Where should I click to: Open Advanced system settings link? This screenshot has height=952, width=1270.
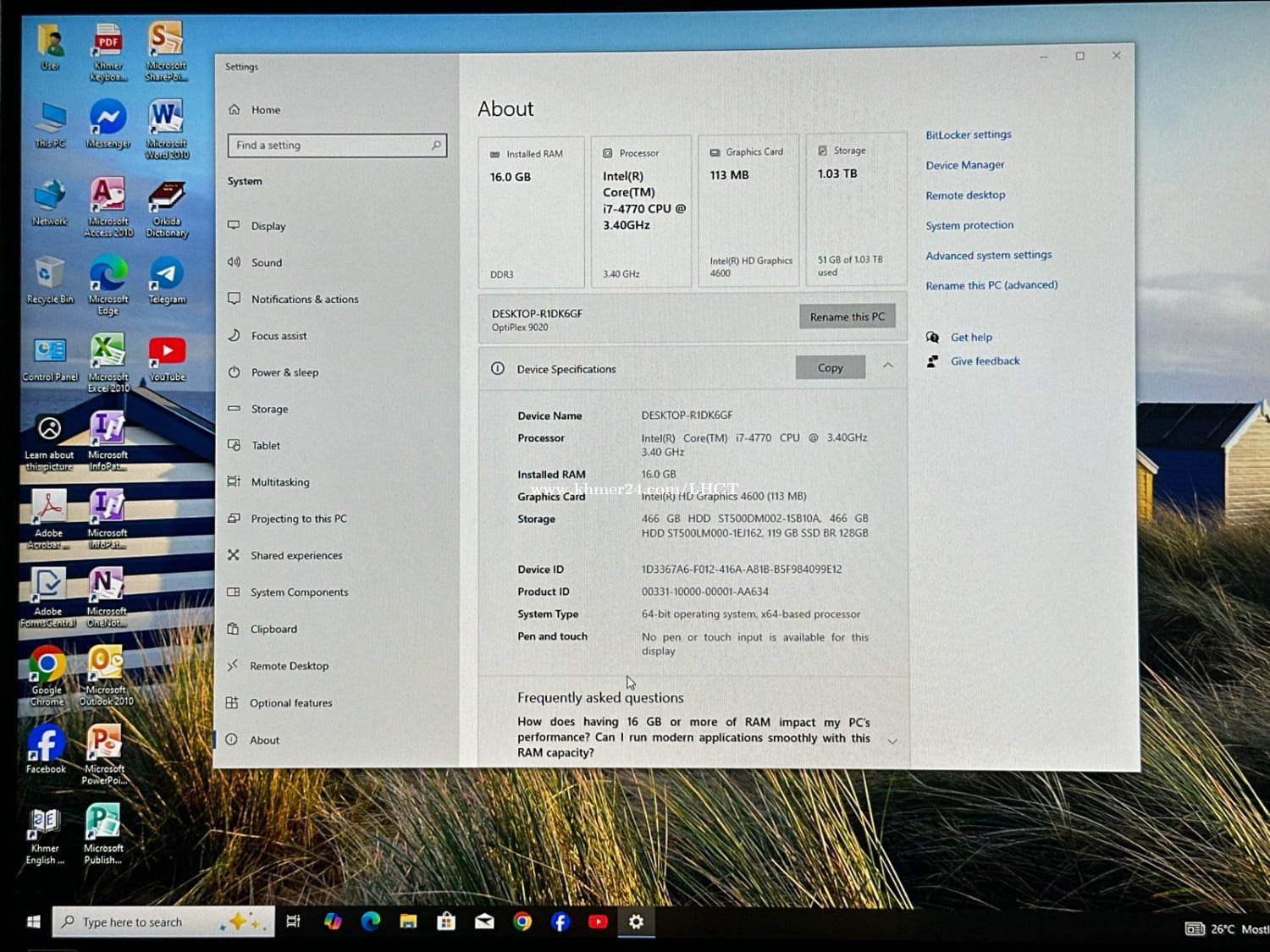coord(988,255)
